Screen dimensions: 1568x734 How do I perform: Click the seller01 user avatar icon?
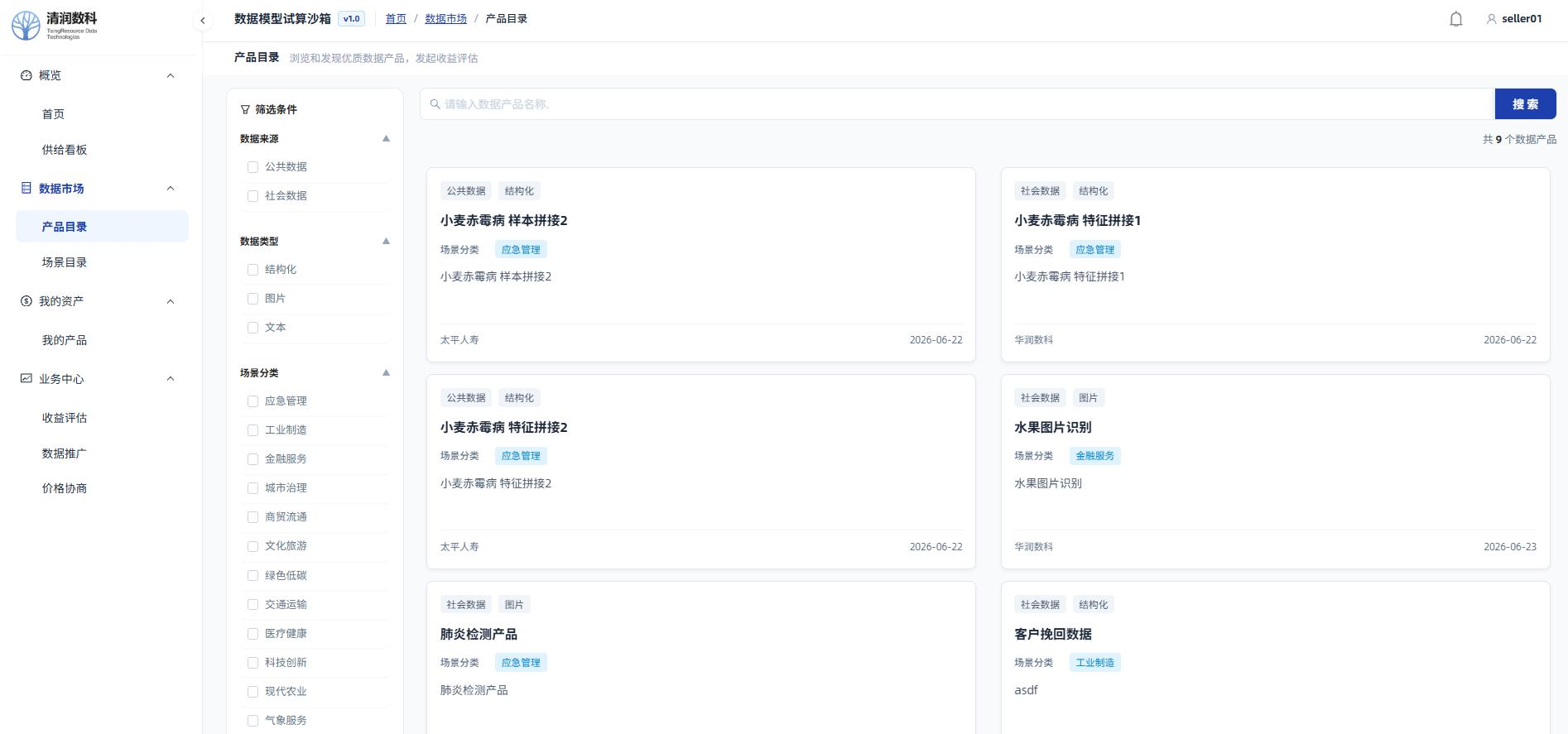tap(1491, 19)
